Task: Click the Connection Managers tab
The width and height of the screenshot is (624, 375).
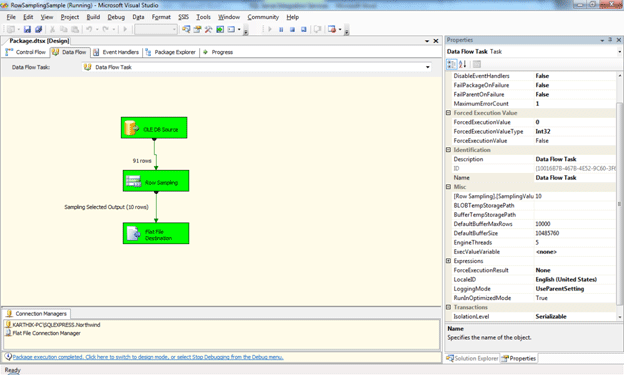Action: click(37, 314)
